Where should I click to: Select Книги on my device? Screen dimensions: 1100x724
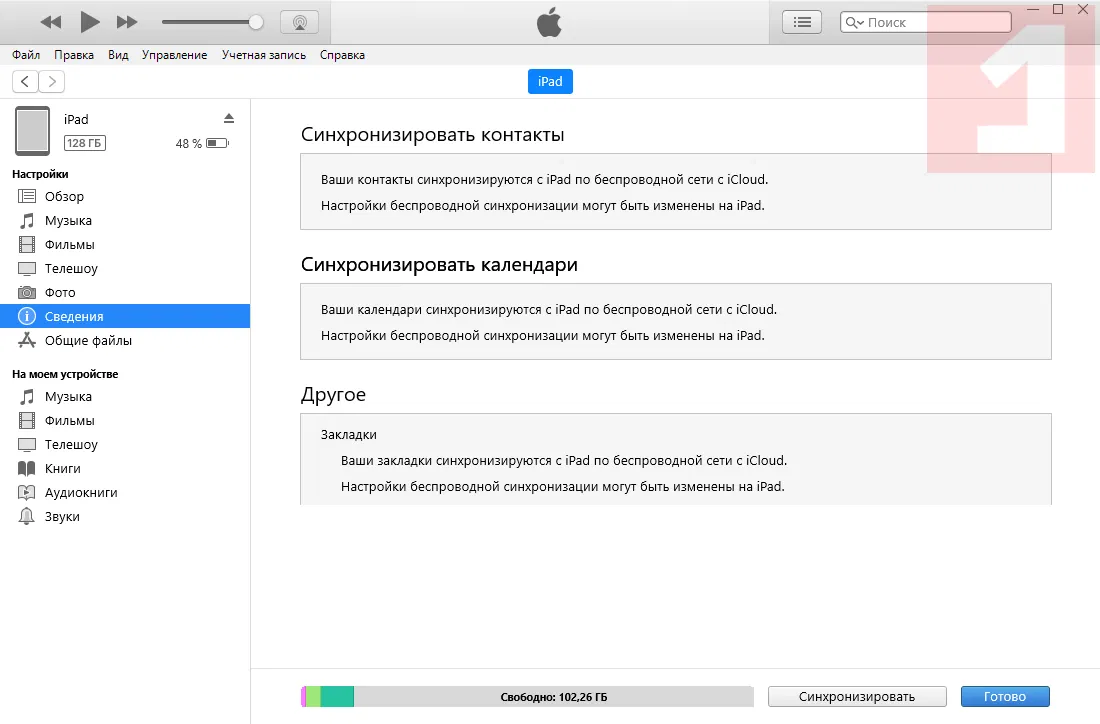(x=62, y=469)
